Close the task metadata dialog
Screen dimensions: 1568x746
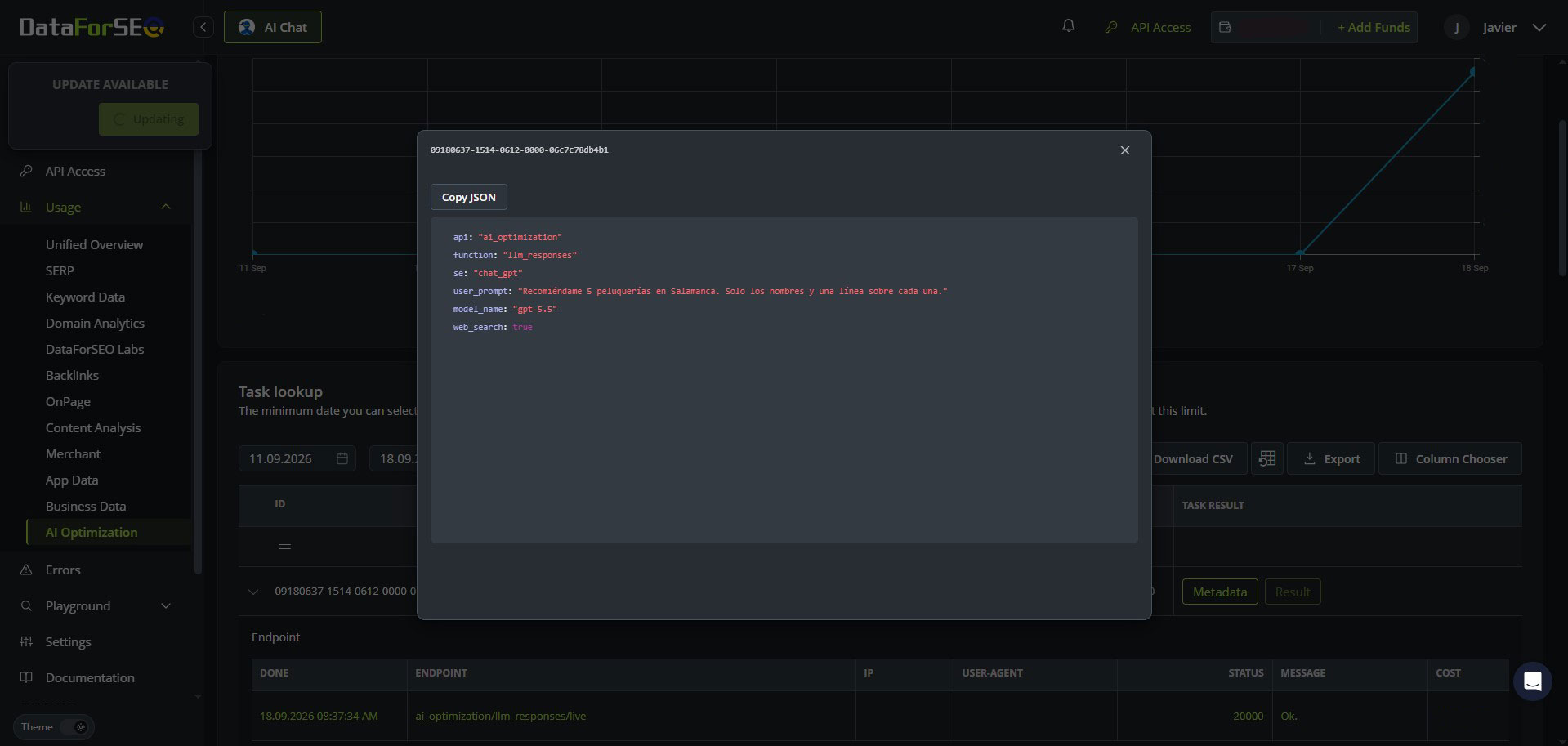pos(1125,150)
